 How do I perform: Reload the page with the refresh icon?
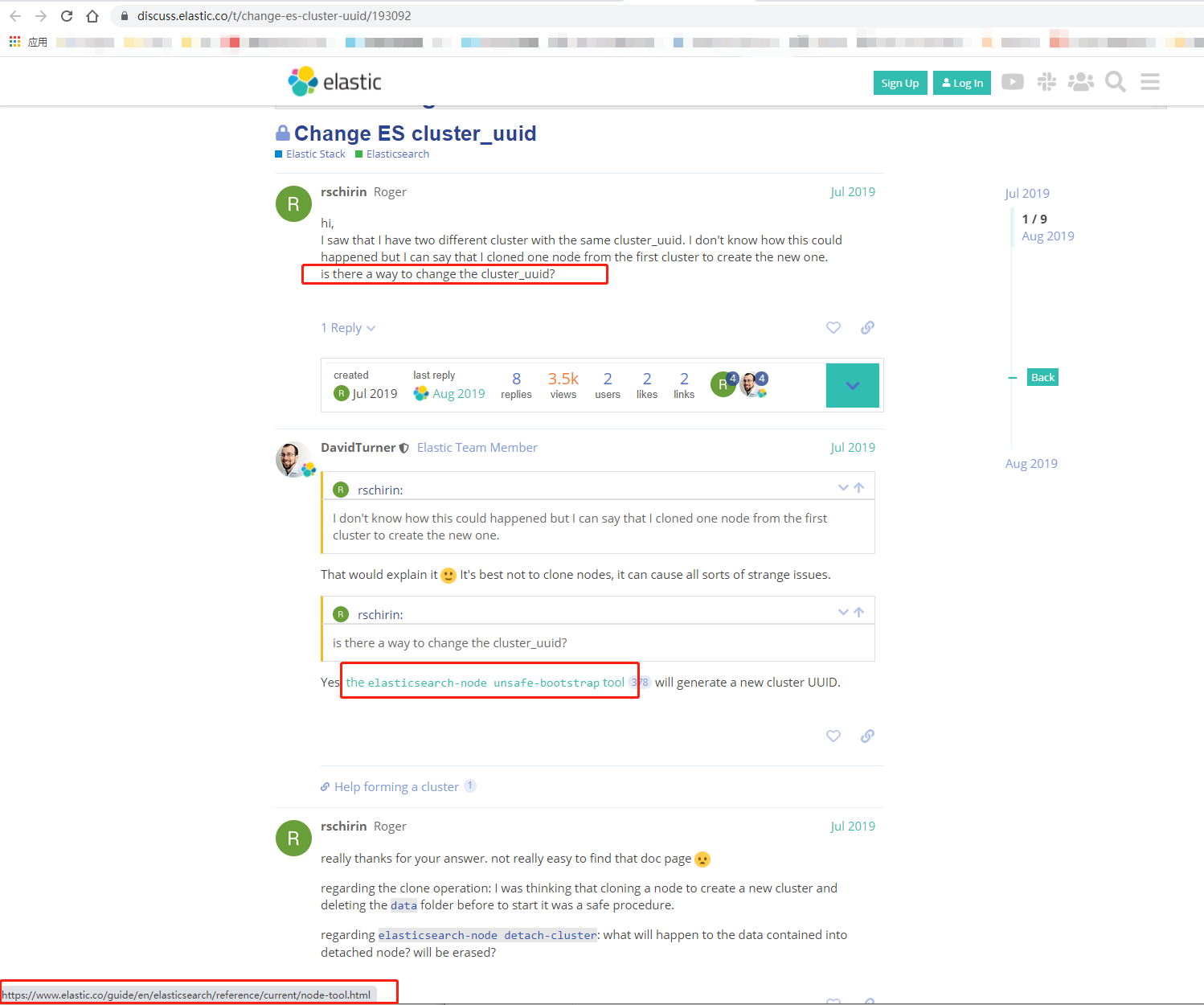tap(67, 16)
